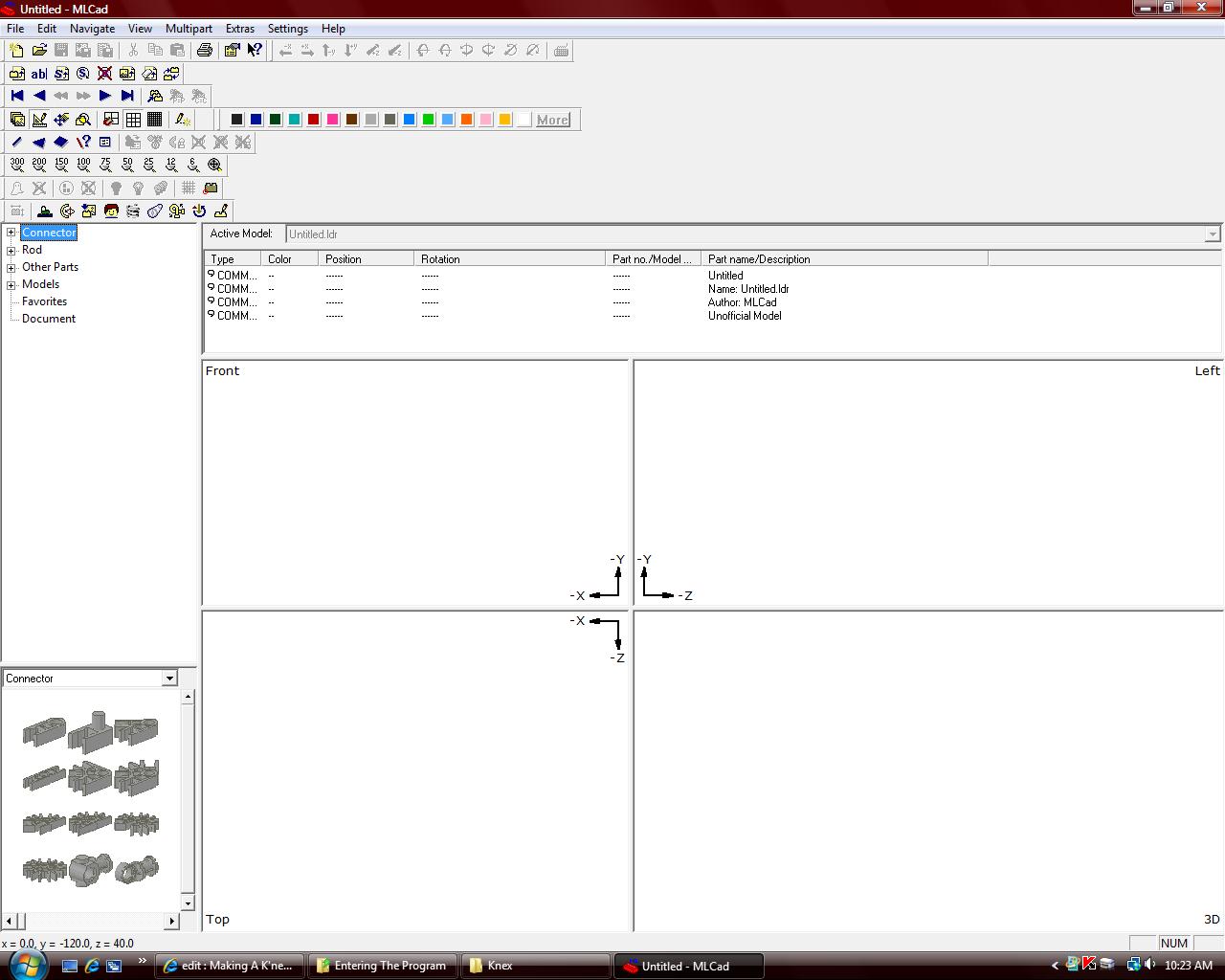
Task: Set zoom to 300 percent
Action: (x=16, y=165)
